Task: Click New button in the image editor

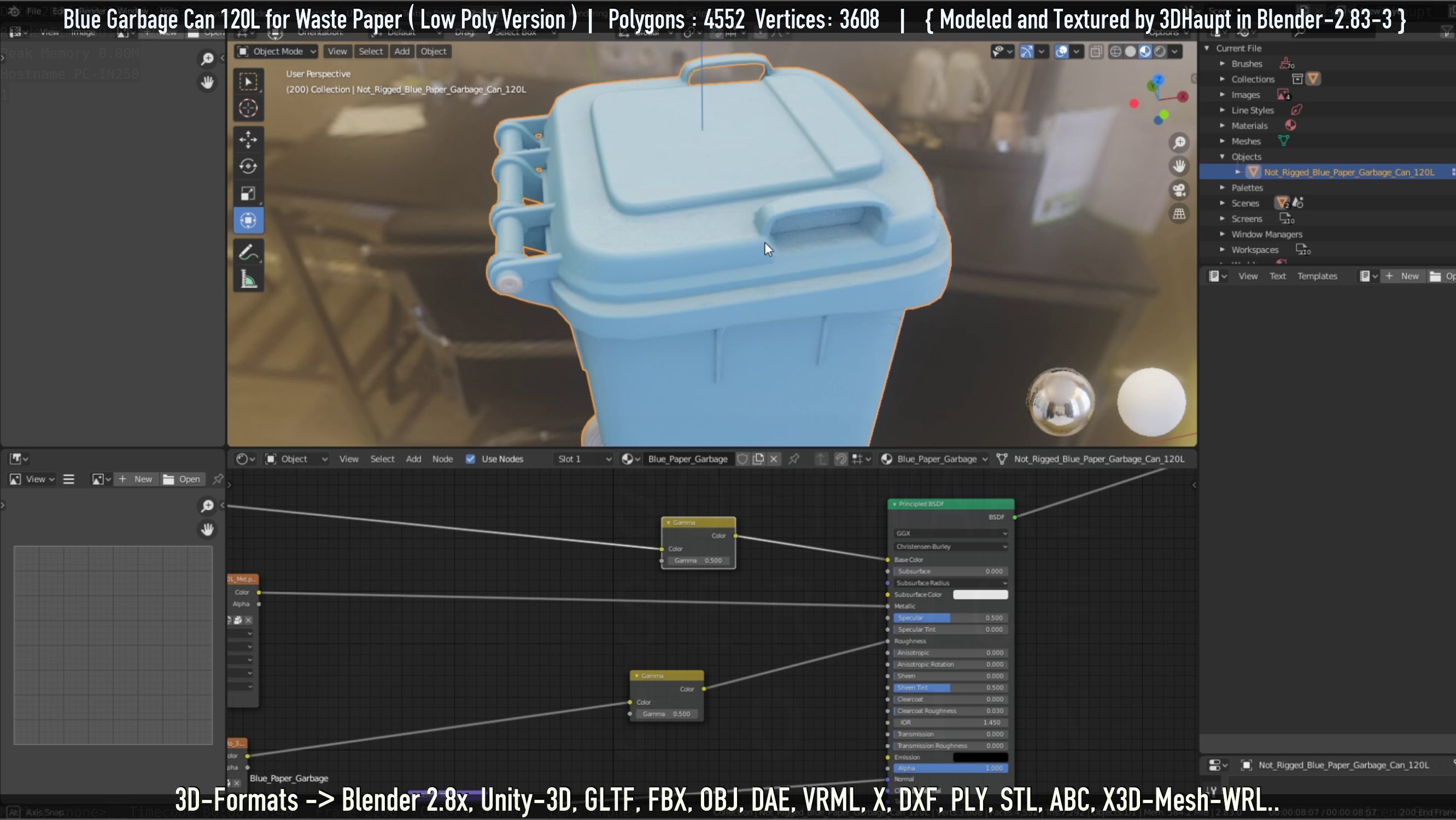Action: (136, 479)
